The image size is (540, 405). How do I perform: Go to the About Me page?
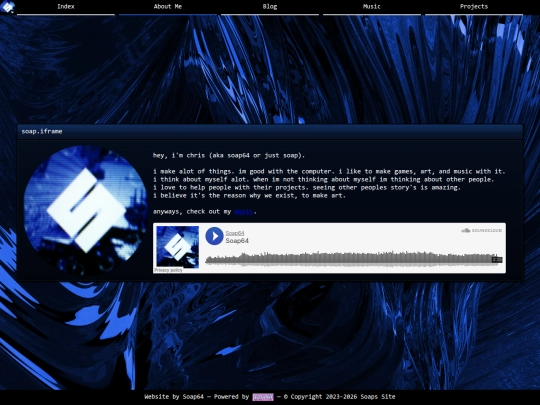[168, 7]
